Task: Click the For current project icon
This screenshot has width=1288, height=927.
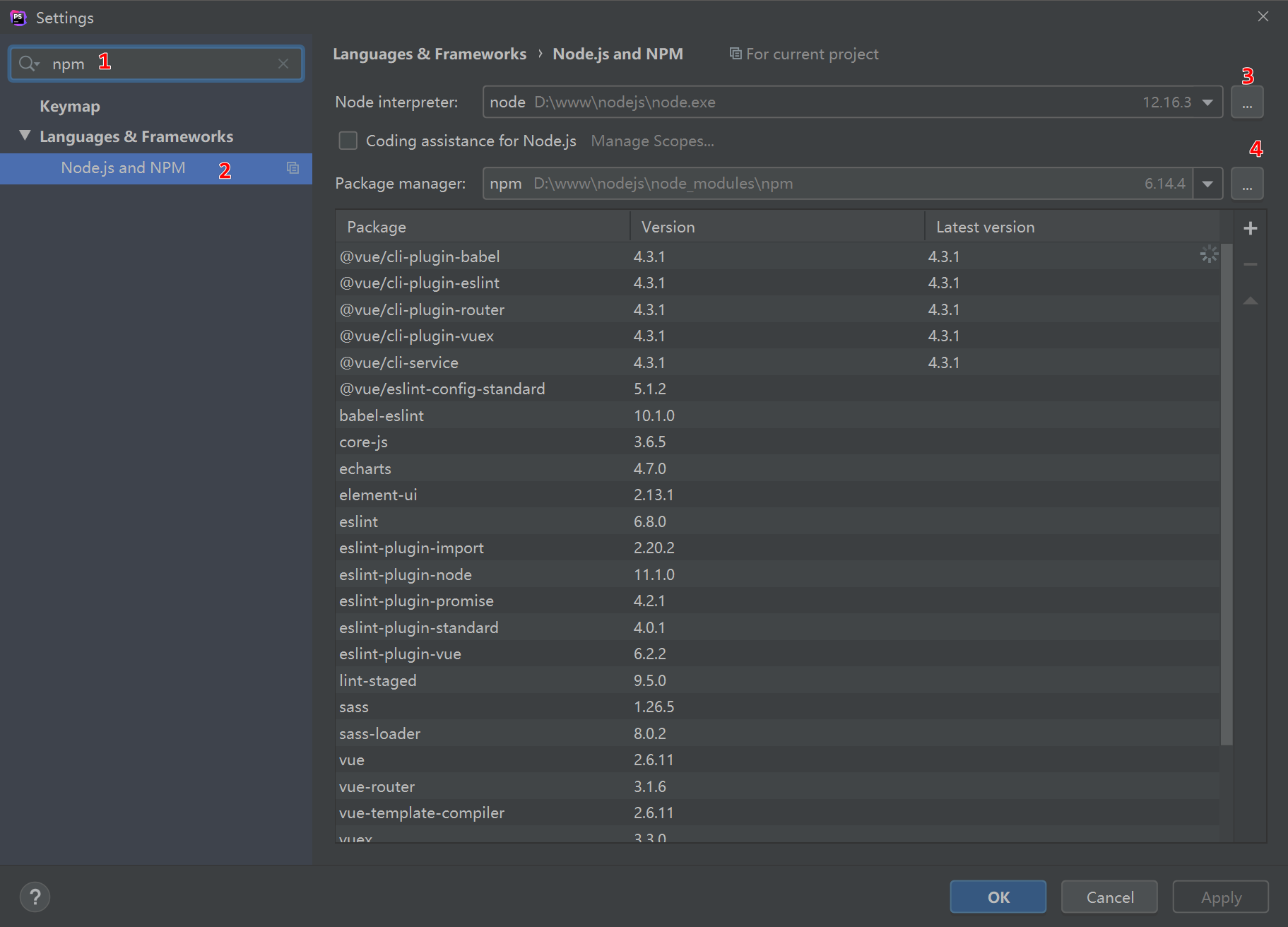Action: [x=735, y=54]
